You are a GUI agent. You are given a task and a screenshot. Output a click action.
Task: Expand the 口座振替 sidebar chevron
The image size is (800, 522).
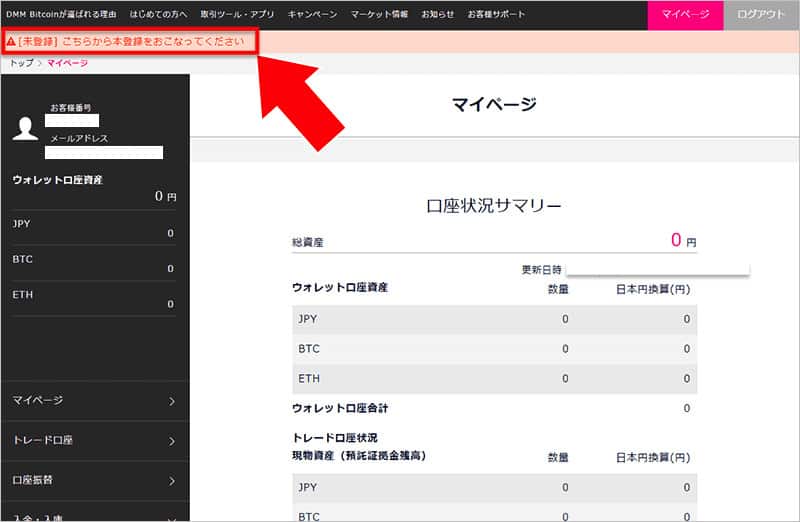172,481
